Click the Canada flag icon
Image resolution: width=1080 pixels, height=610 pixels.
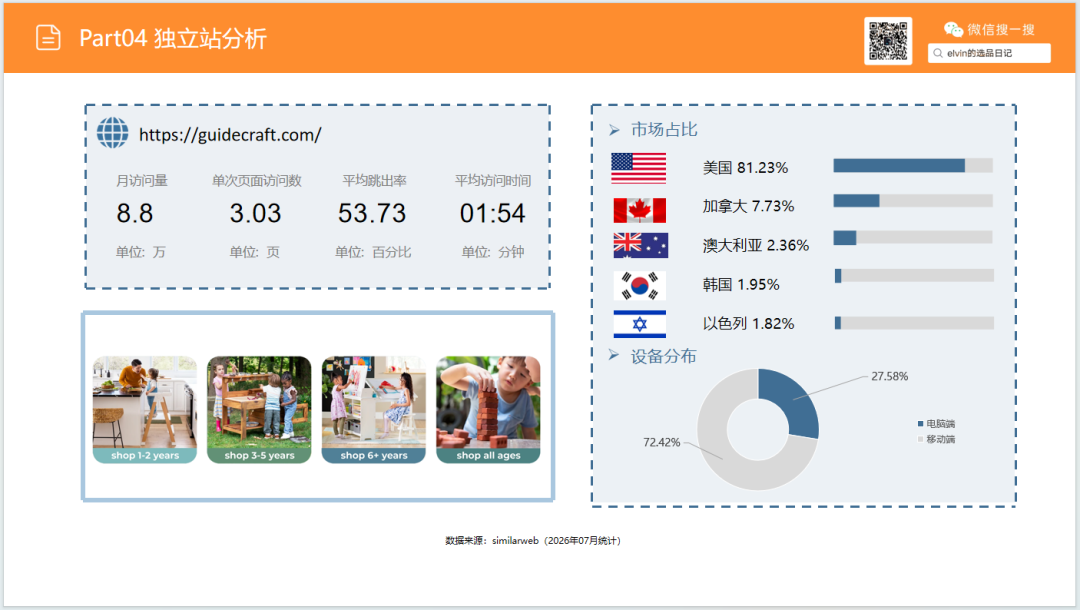tap(639, 211)
